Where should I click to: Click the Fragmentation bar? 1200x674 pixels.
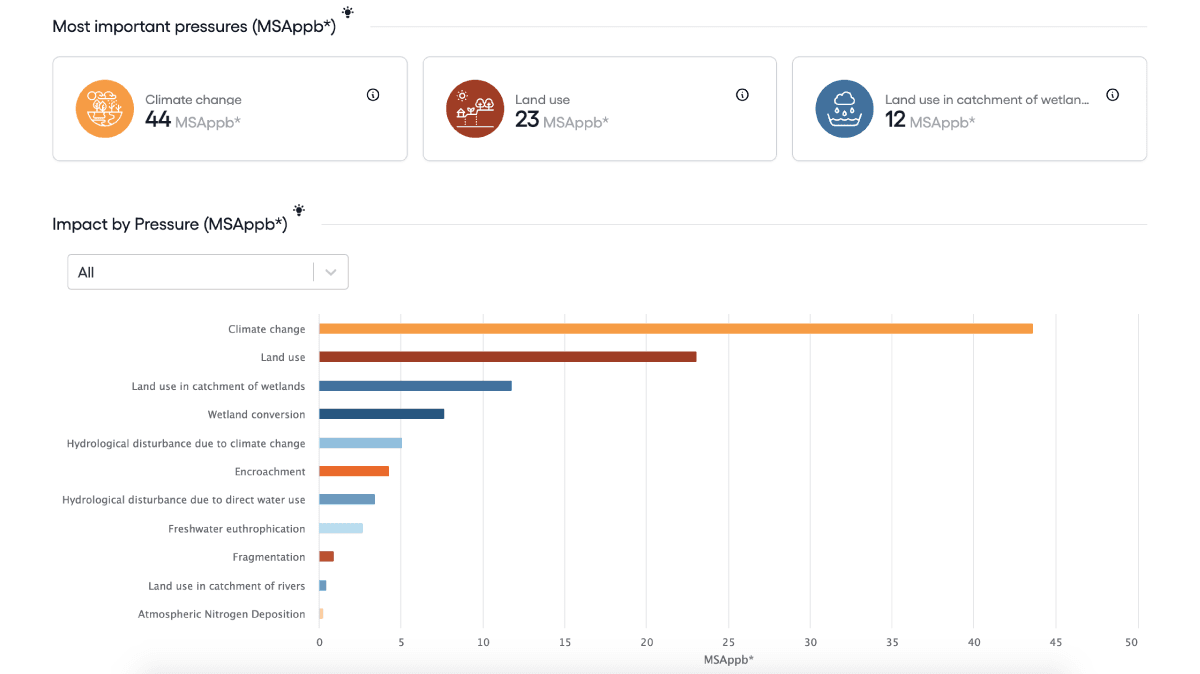point(326,557)
